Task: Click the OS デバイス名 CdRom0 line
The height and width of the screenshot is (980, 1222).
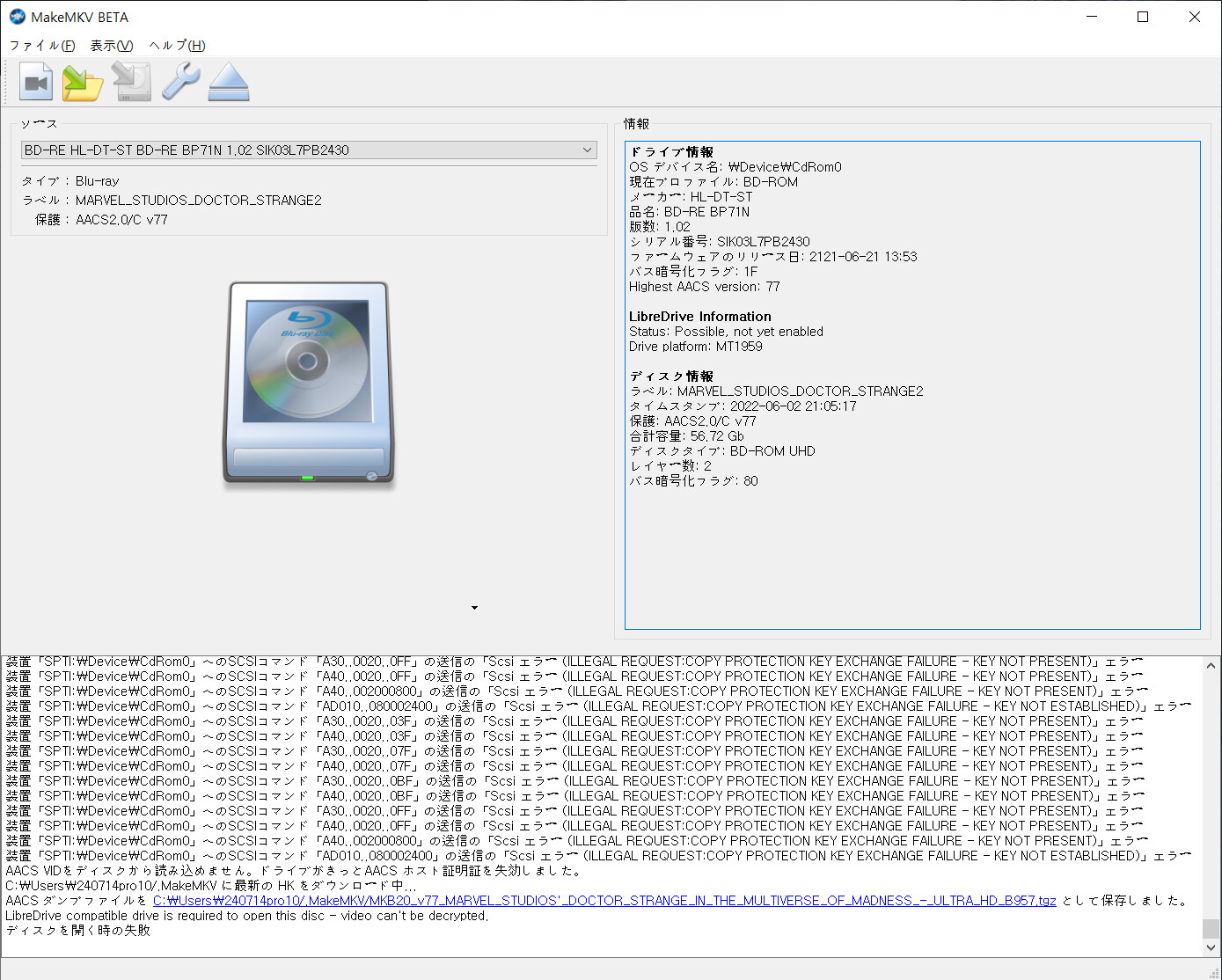Action: (735, 167)
